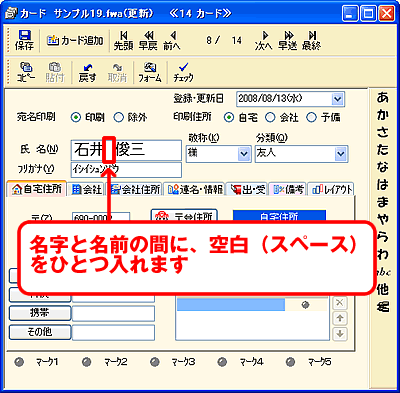400x393 pixels.
Task: Click the た index letter
Action: pos(383,149)
